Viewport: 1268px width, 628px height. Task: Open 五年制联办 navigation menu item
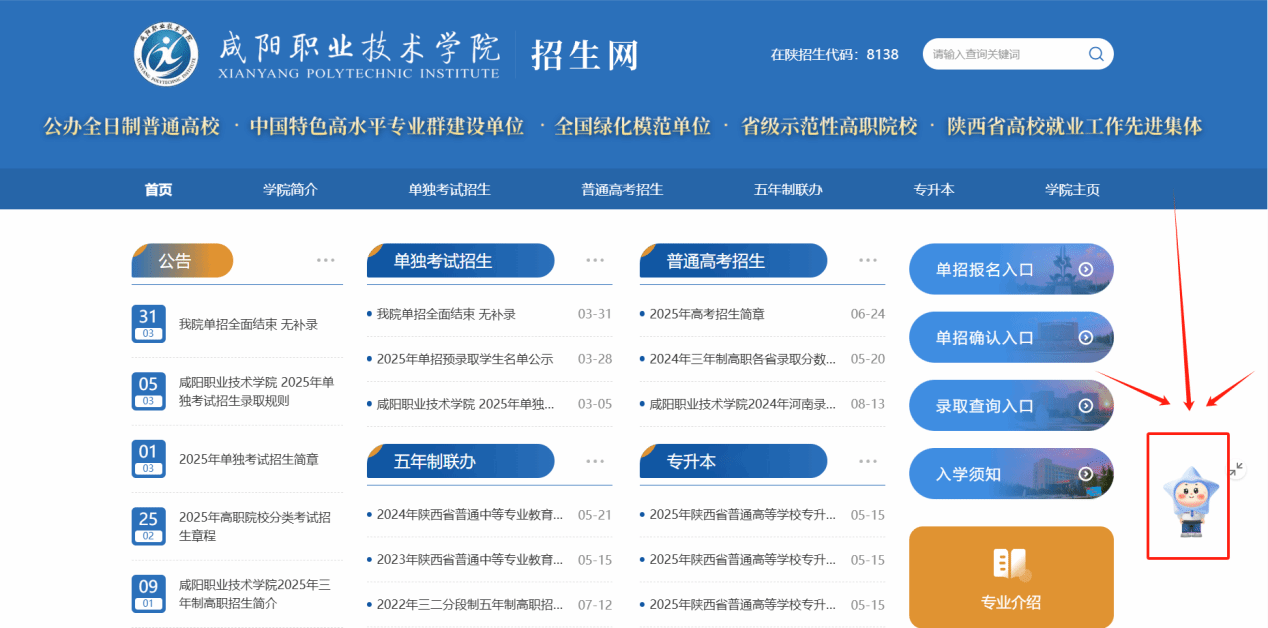click(788, 190)
